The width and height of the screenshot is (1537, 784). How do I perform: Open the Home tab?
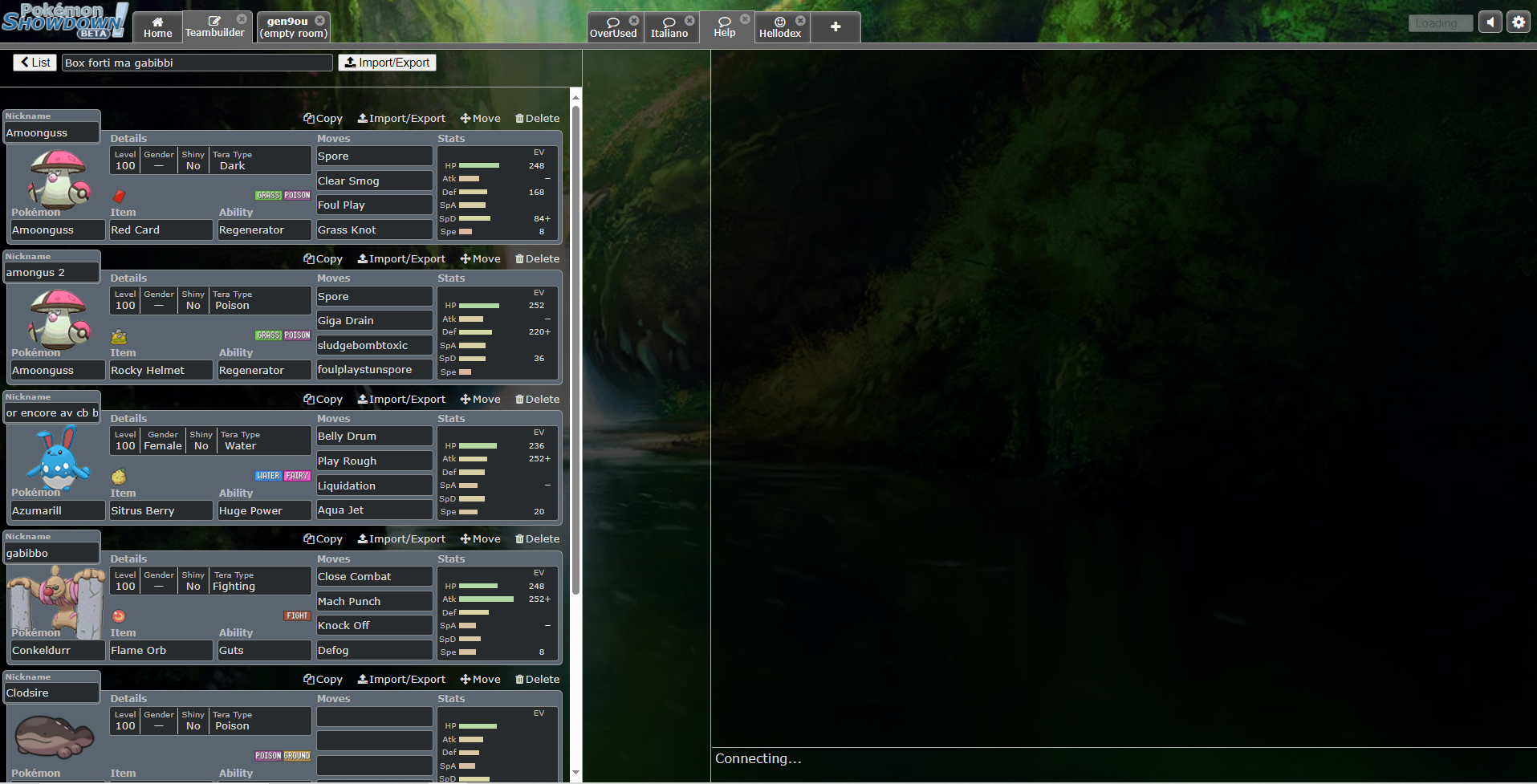click(x=157, y=27)
